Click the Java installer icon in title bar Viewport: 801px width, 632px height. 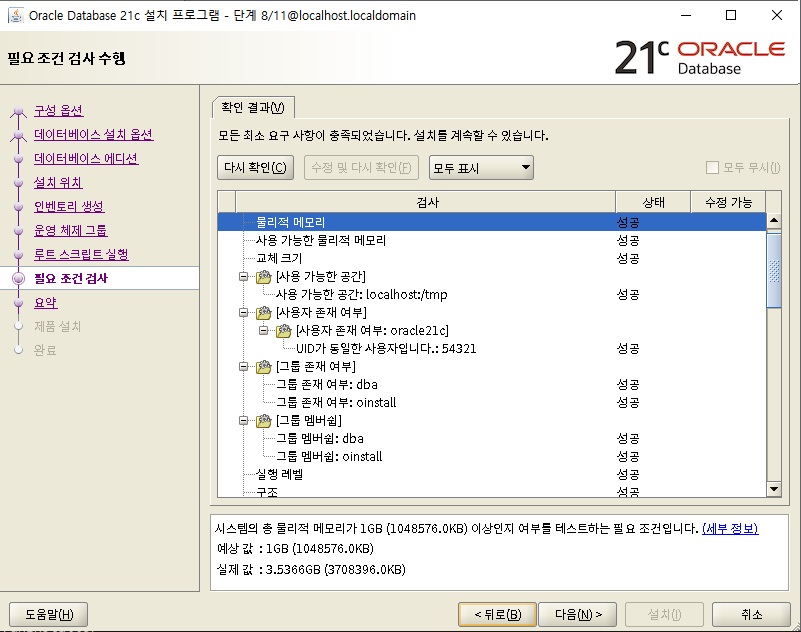[x=16, y=15]
